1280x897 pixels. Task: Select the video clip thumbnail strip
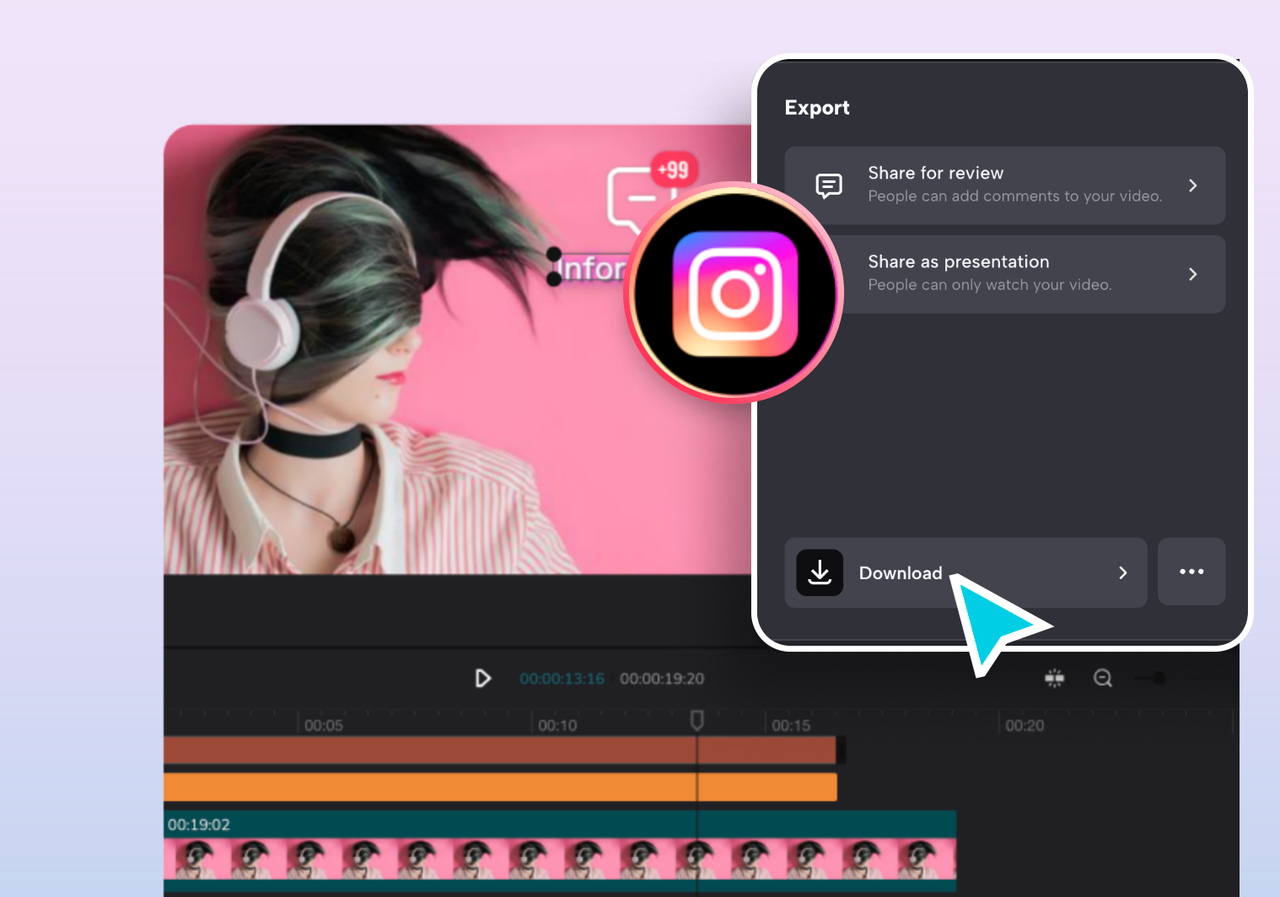pyautogui.click(x=560, y=860)
